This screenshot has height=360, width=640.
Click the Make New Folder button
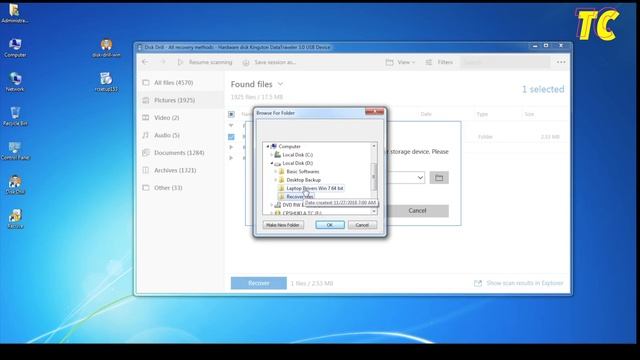pos(283,225)
